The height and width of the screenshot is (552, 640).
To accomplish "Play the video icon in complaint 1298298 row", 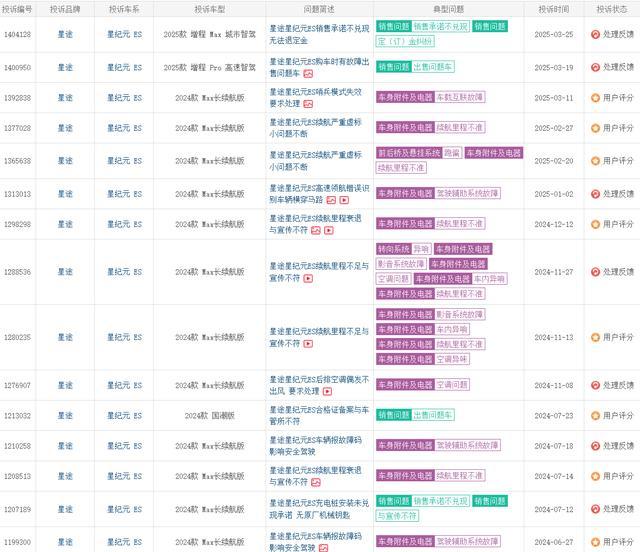I will point(329,231).
